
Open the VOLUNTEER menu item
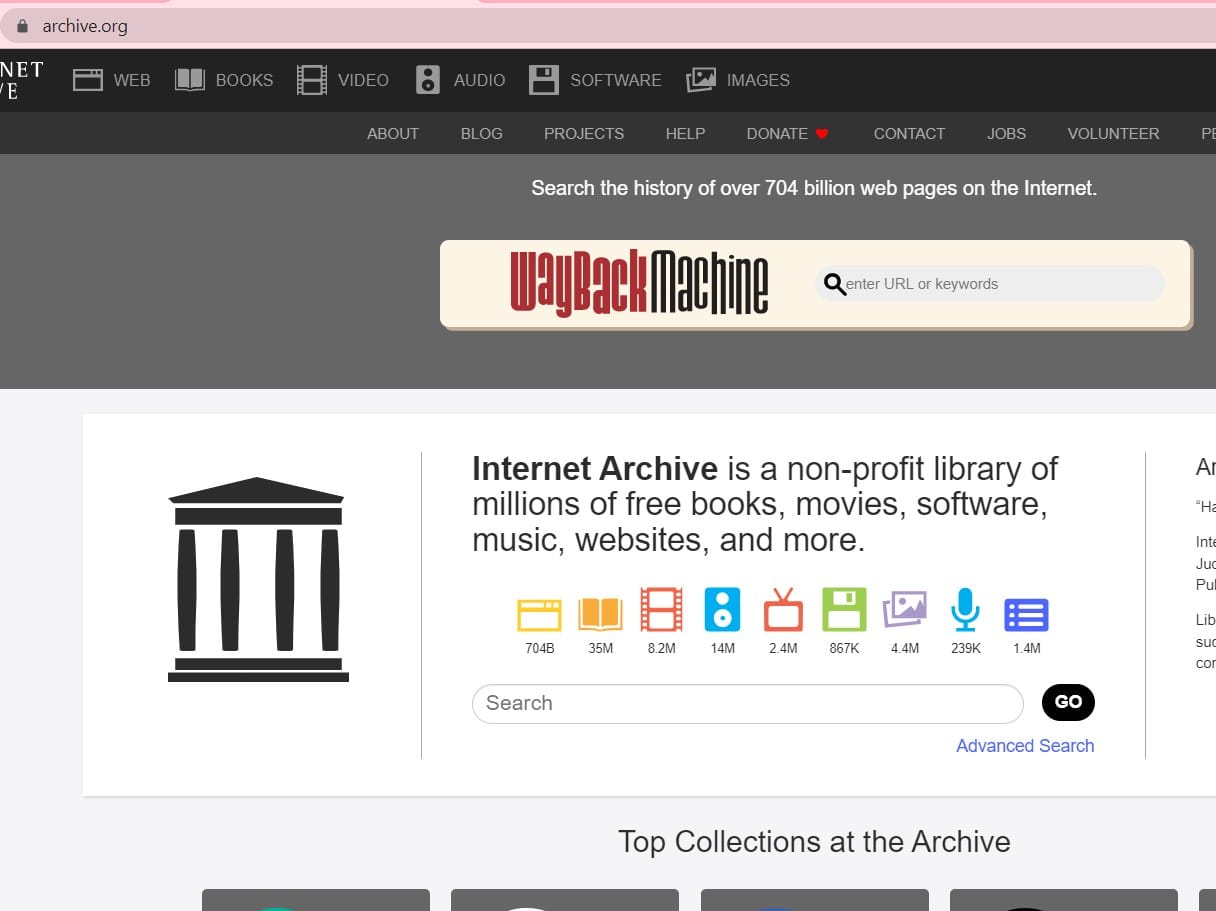(x=1113, y=134)
